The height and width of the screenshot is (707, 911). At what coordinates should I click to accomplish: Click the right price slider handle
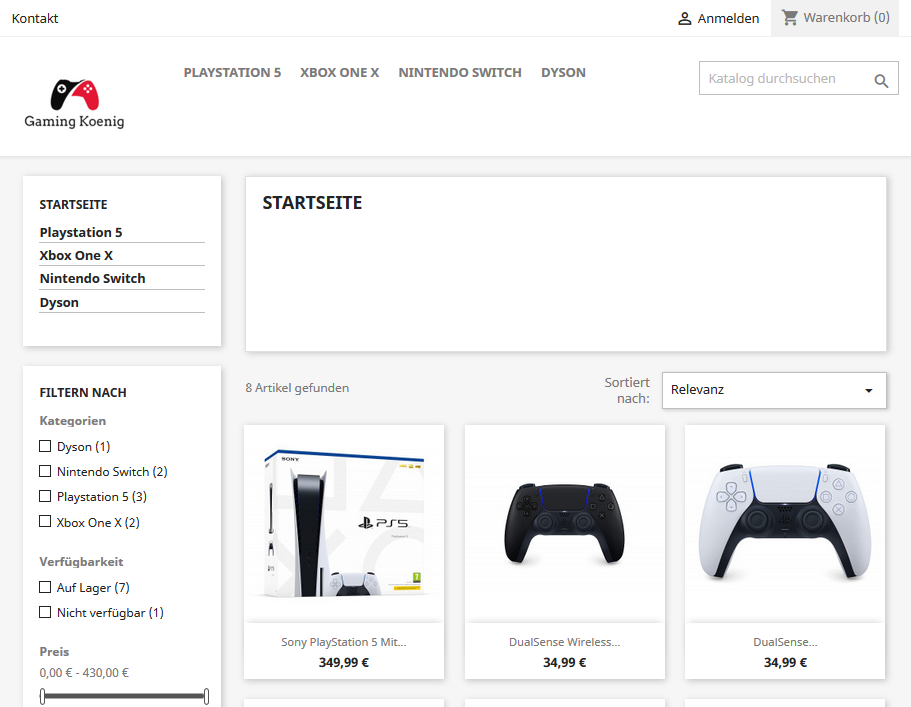(x=206, y=696)
